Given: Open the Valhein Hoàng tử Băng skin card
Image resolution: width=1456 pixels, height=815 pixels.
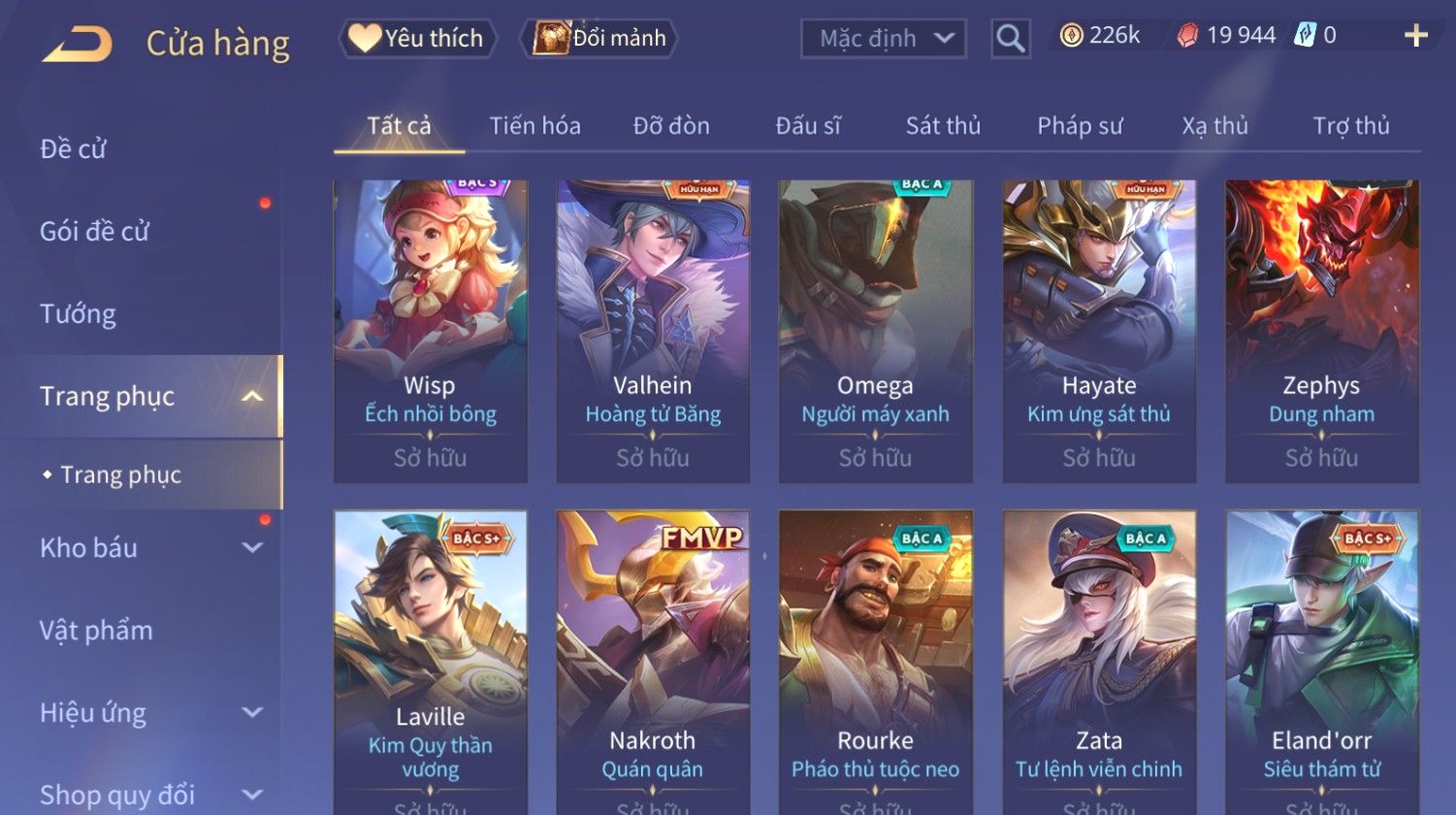Looking at the screenshot, I should pyautogui.click(x=653, y=331).
